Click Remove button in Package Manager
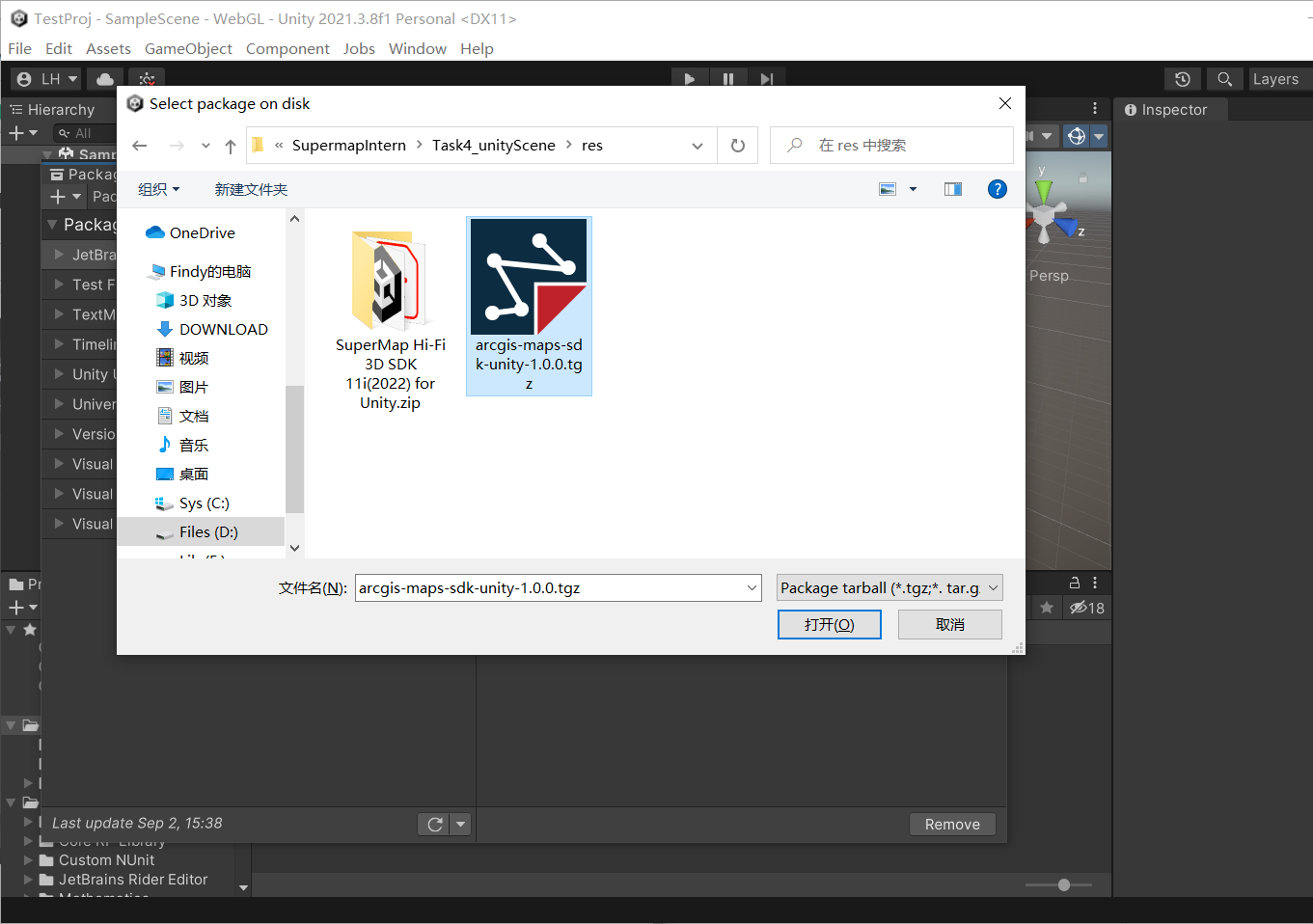This screenshot has height=924, width=1313. [952, 824]
